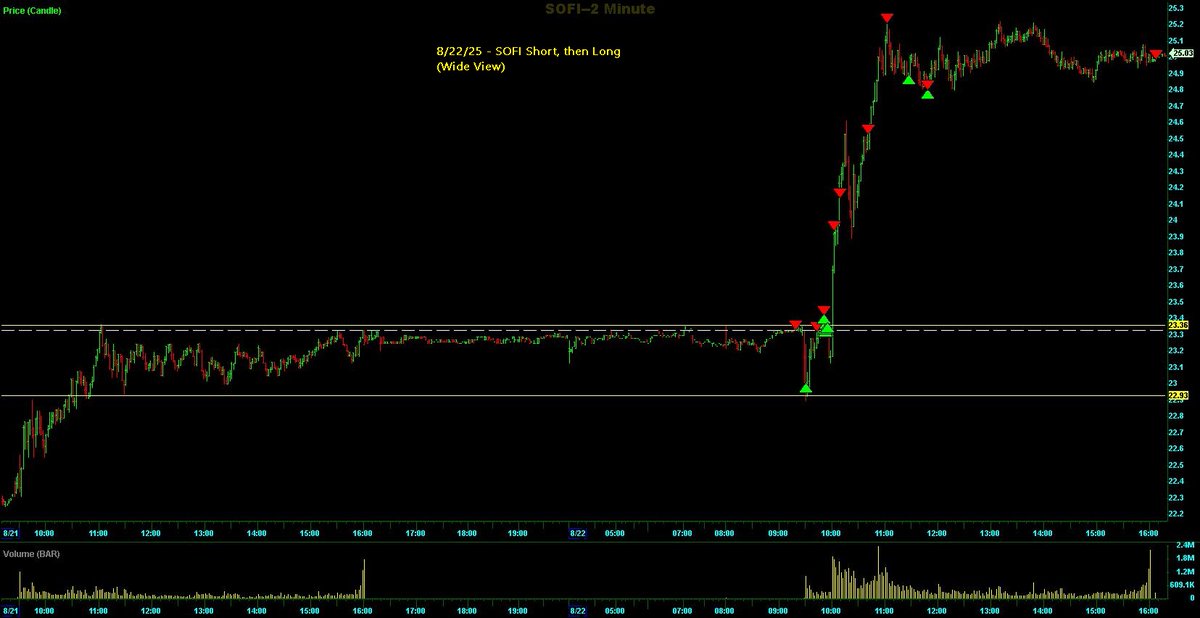Select the red marker near the 24.55 level

[x=868, y=129]
